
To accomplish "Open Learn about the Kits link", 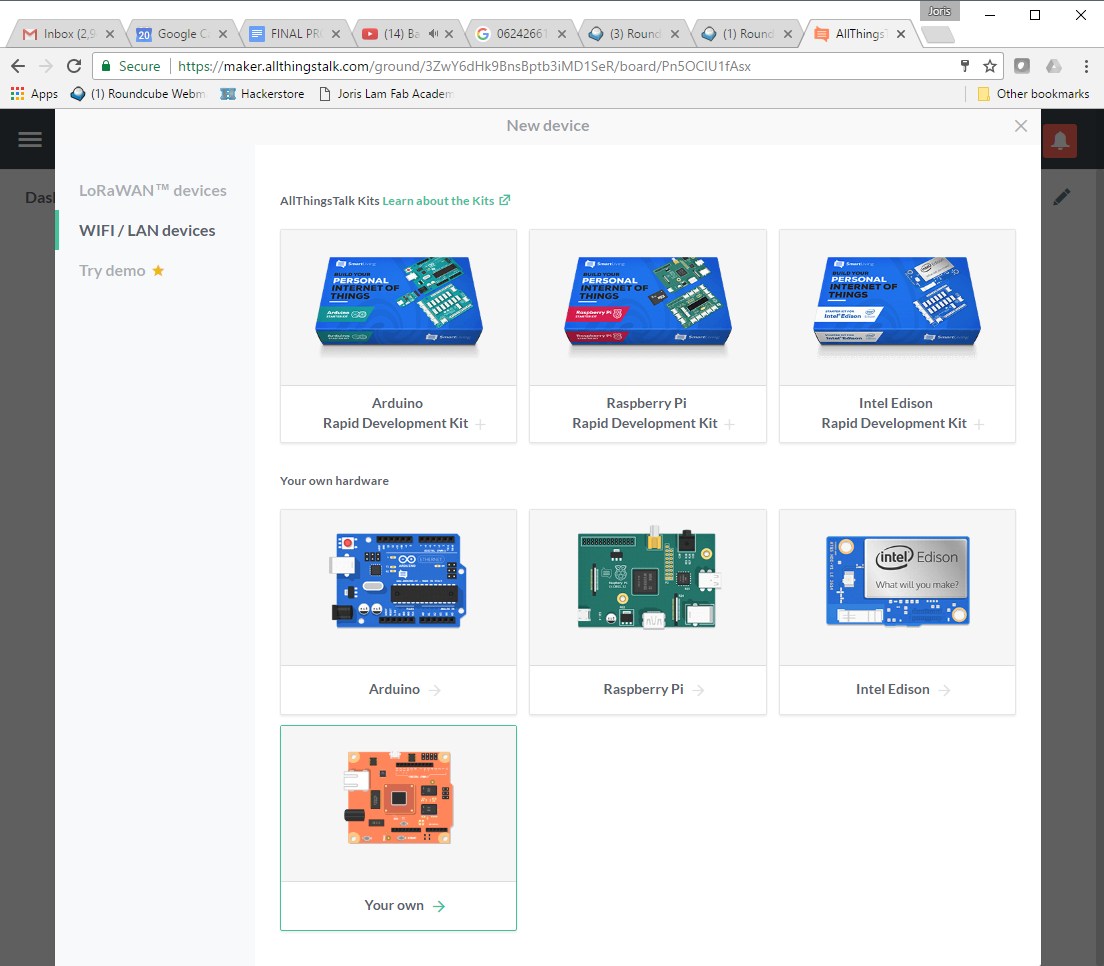I will click(x=438, y=201).
